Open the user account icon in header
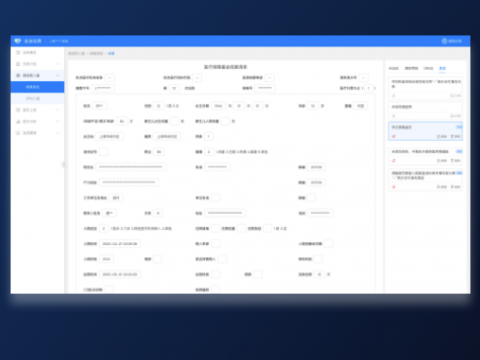This screenshot has width=480, height=360. [444, 41]
